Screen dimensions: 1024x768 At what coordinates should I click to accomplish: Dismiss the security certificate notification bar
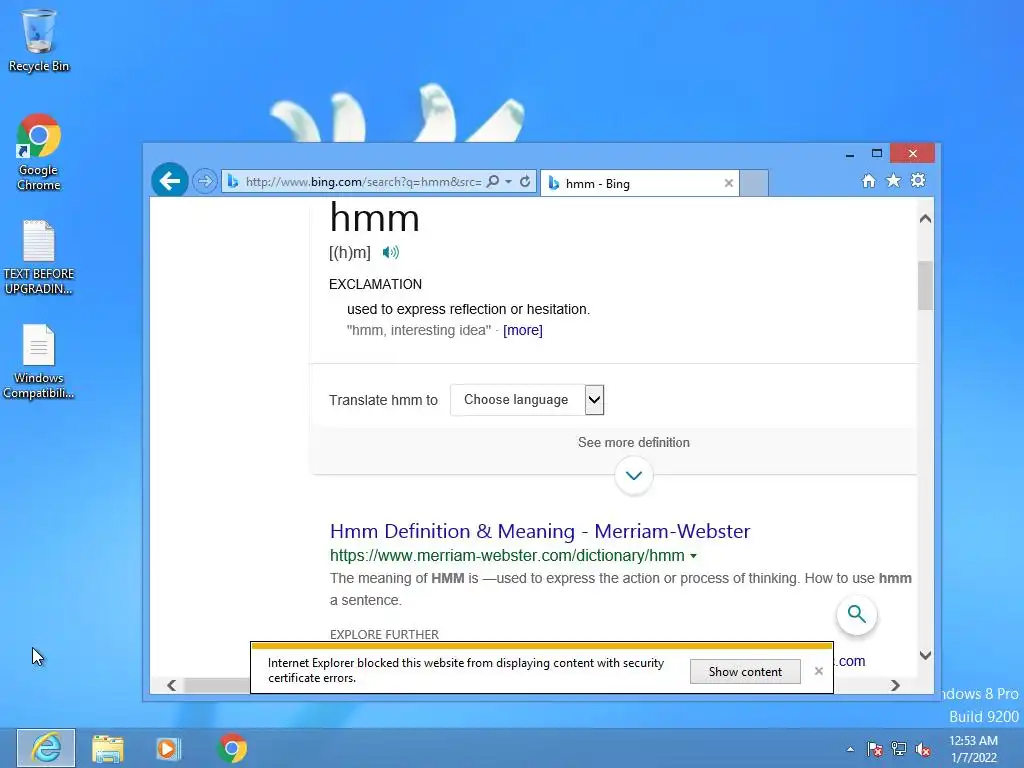819,671
